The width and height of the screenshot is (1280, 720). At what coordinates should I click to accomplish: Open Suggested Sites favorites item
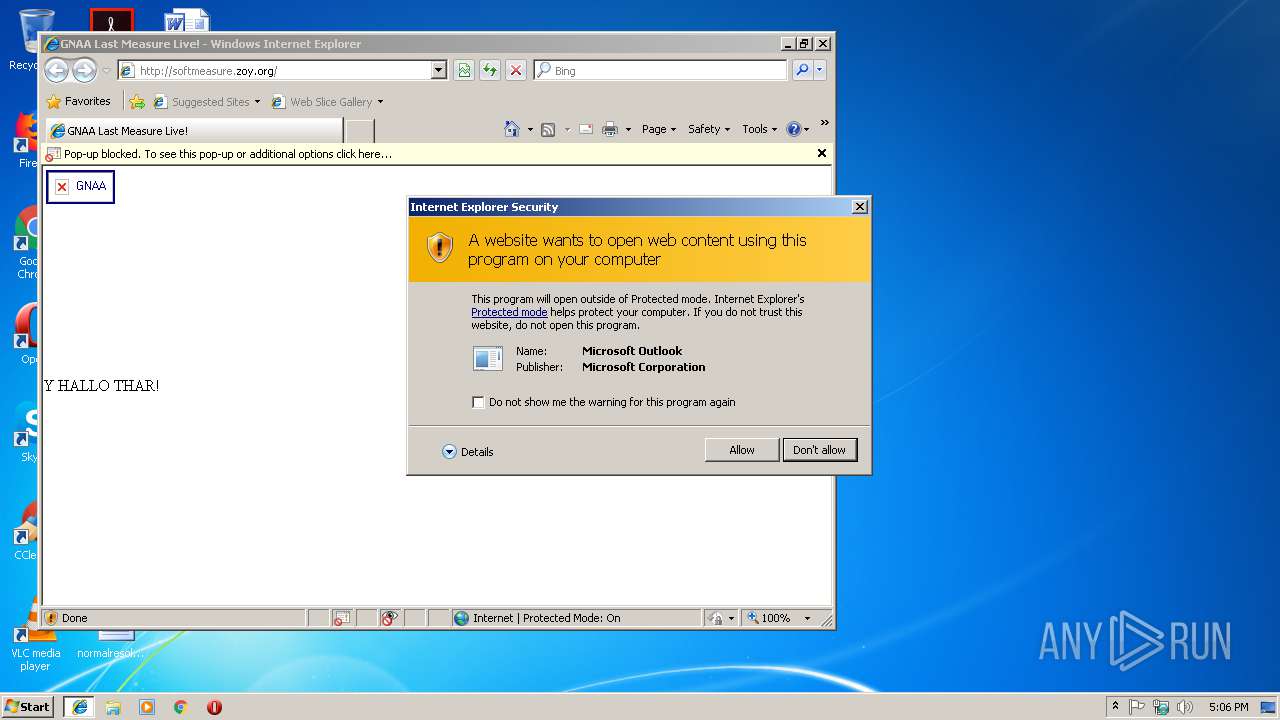tap(206, 102)
